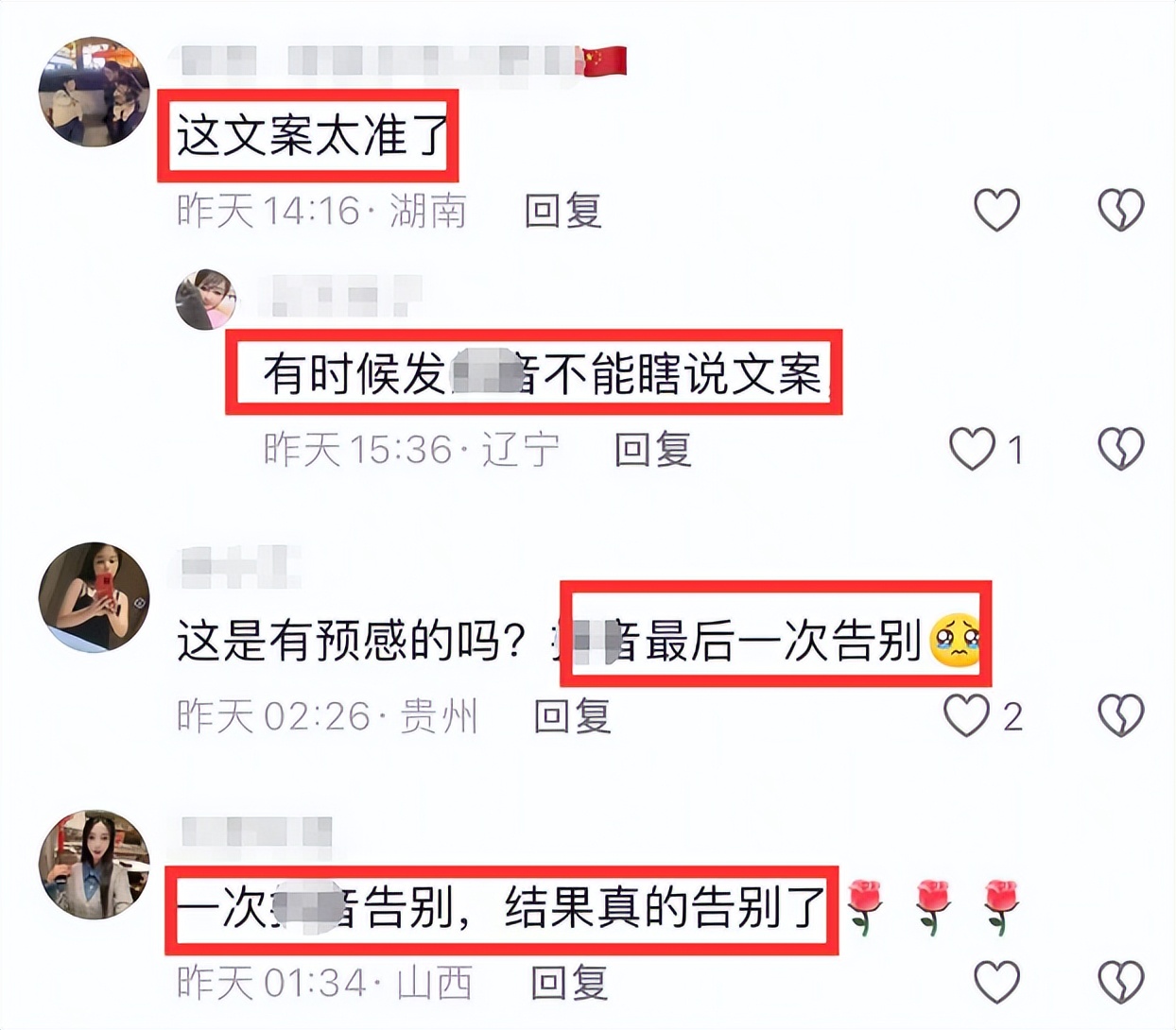Dislike the Shanxi comment with broken heart
This screenshot has height=1030, width=1176.
(x=1121, y=983)
